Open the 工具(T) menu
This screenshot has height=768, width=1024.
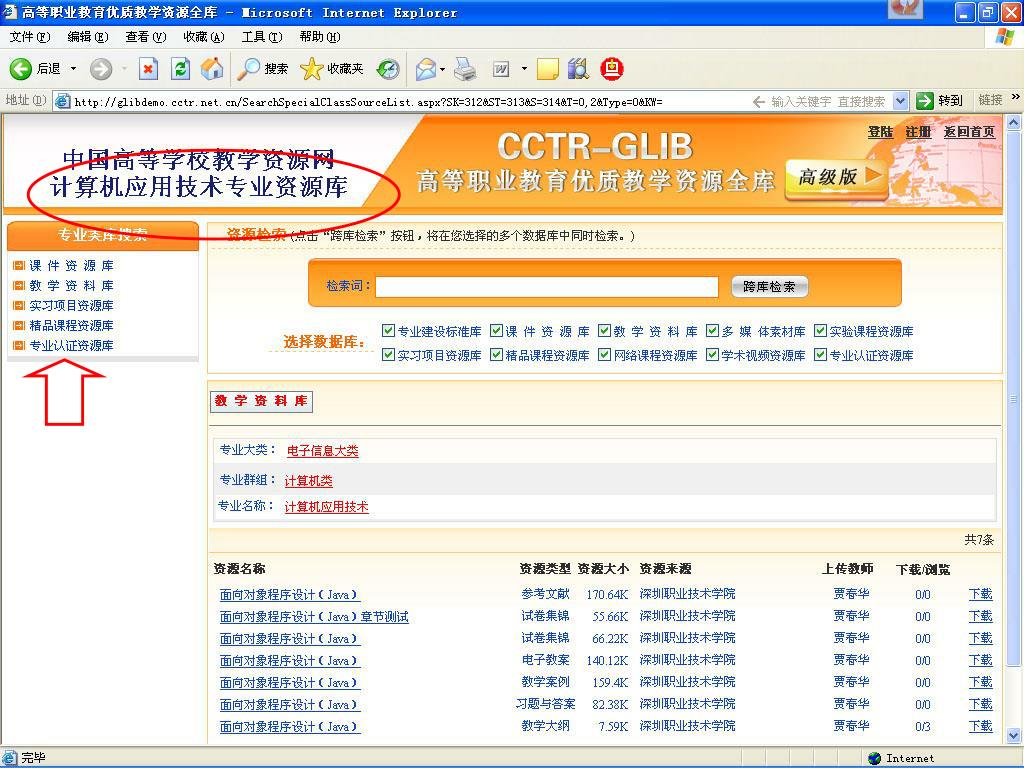pyautogui.click(x=262, y=37)
